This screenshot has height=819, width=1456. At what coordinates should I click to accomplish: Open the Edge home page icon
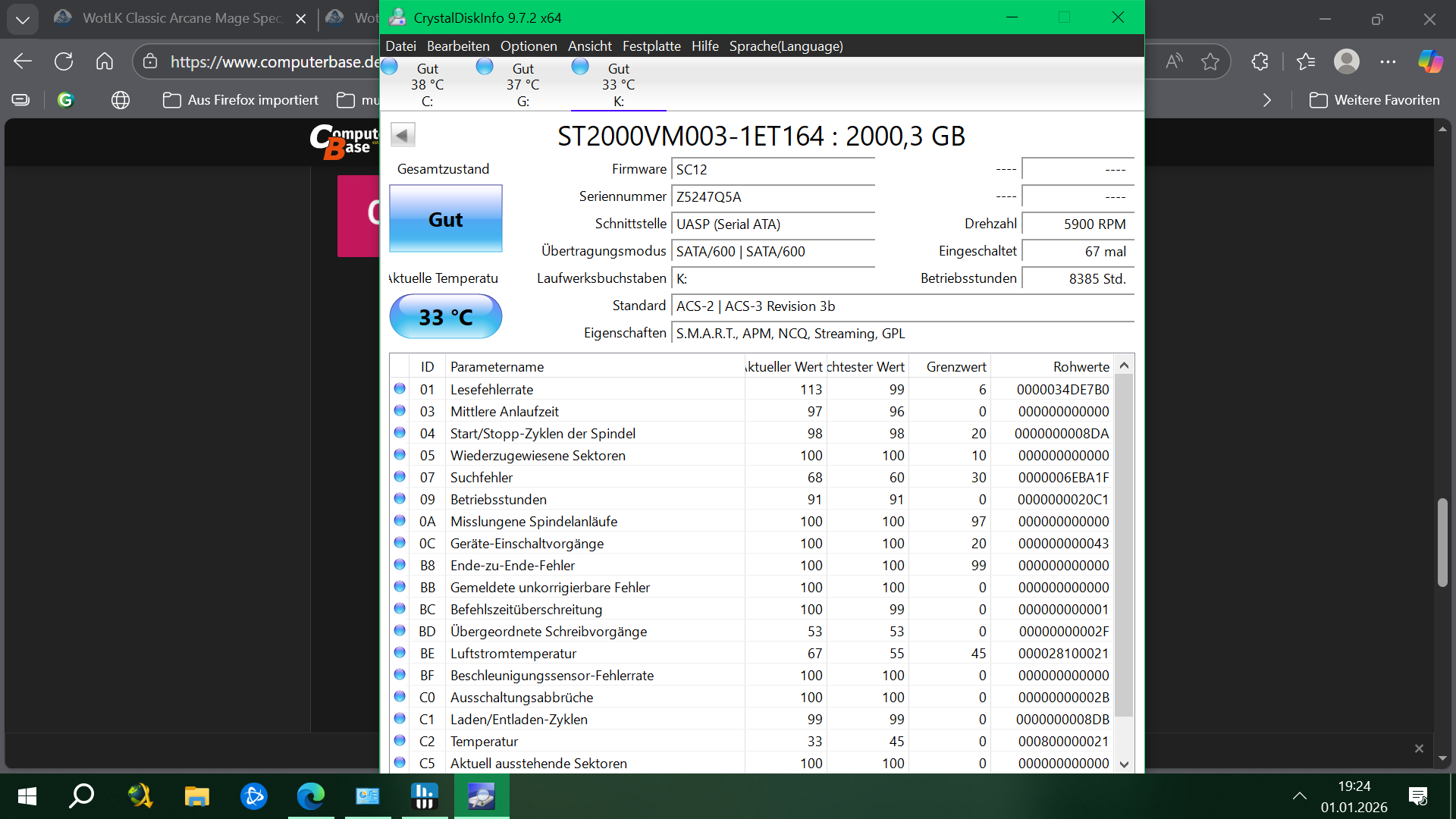(105, 61)
